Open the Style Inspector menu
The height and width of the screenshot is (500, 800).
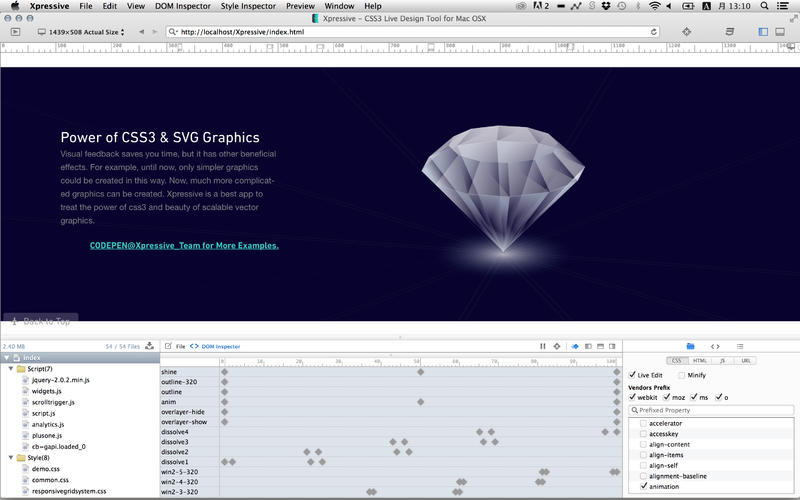(x=248, y=6)
